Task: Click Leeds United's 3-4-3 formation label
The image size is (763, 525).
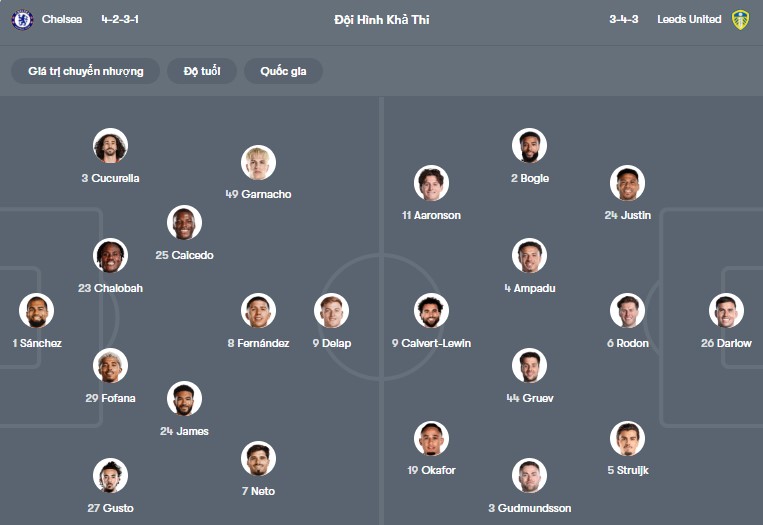Action: pos(623,19)
